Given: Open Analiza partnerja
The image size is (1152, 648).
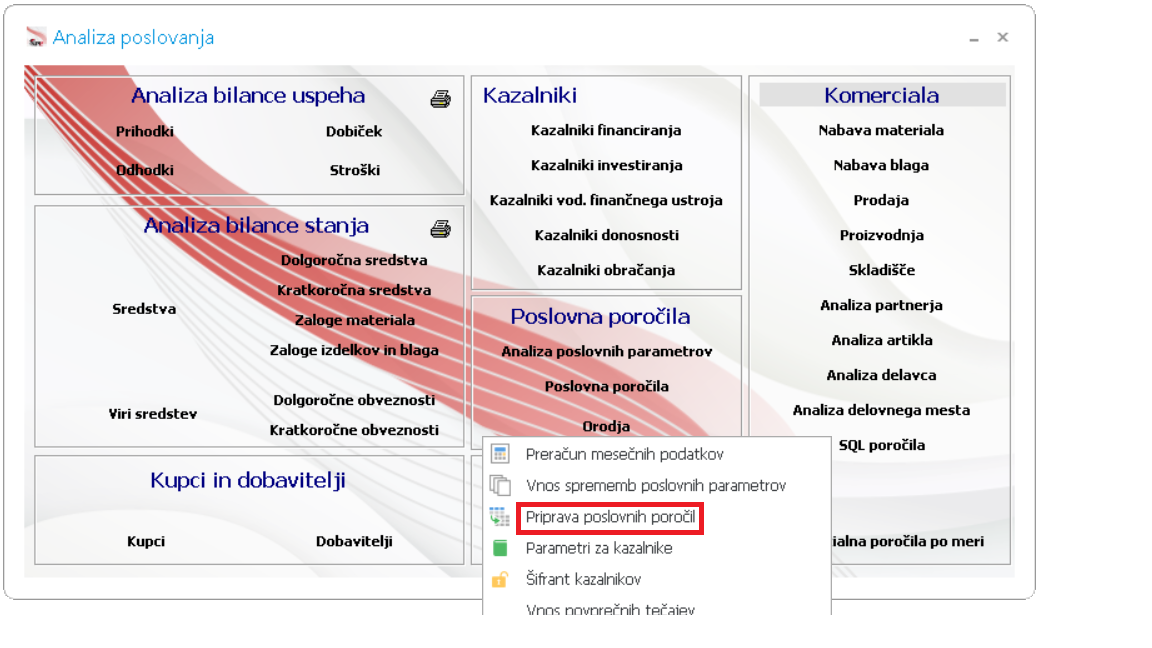Looking at the screenshot, I should (x=881, y=305).
